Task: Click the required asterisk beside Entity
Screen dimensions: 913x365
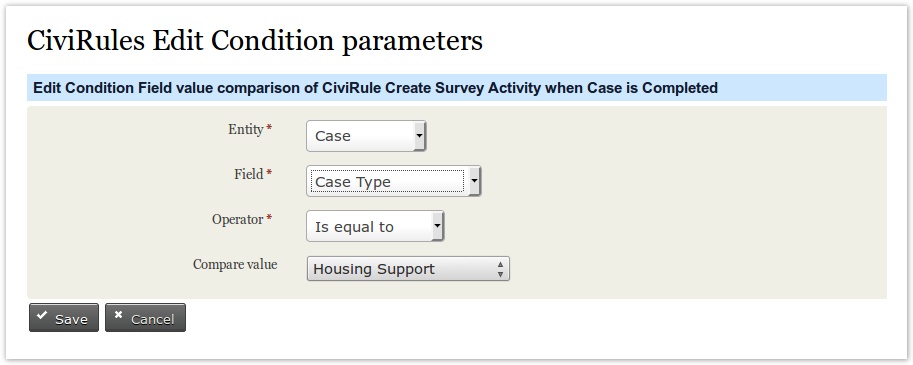Action: pyautogui.click(x=270, y=128)
